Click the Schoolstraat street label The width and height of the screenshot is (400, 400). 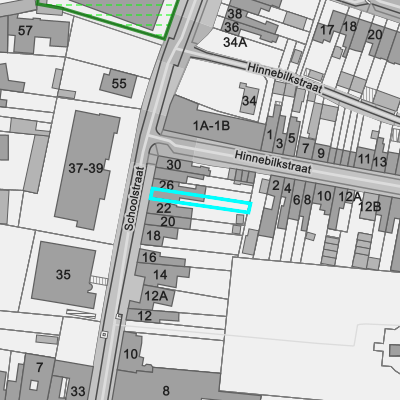pyautogui.click(x=134, y=198)
